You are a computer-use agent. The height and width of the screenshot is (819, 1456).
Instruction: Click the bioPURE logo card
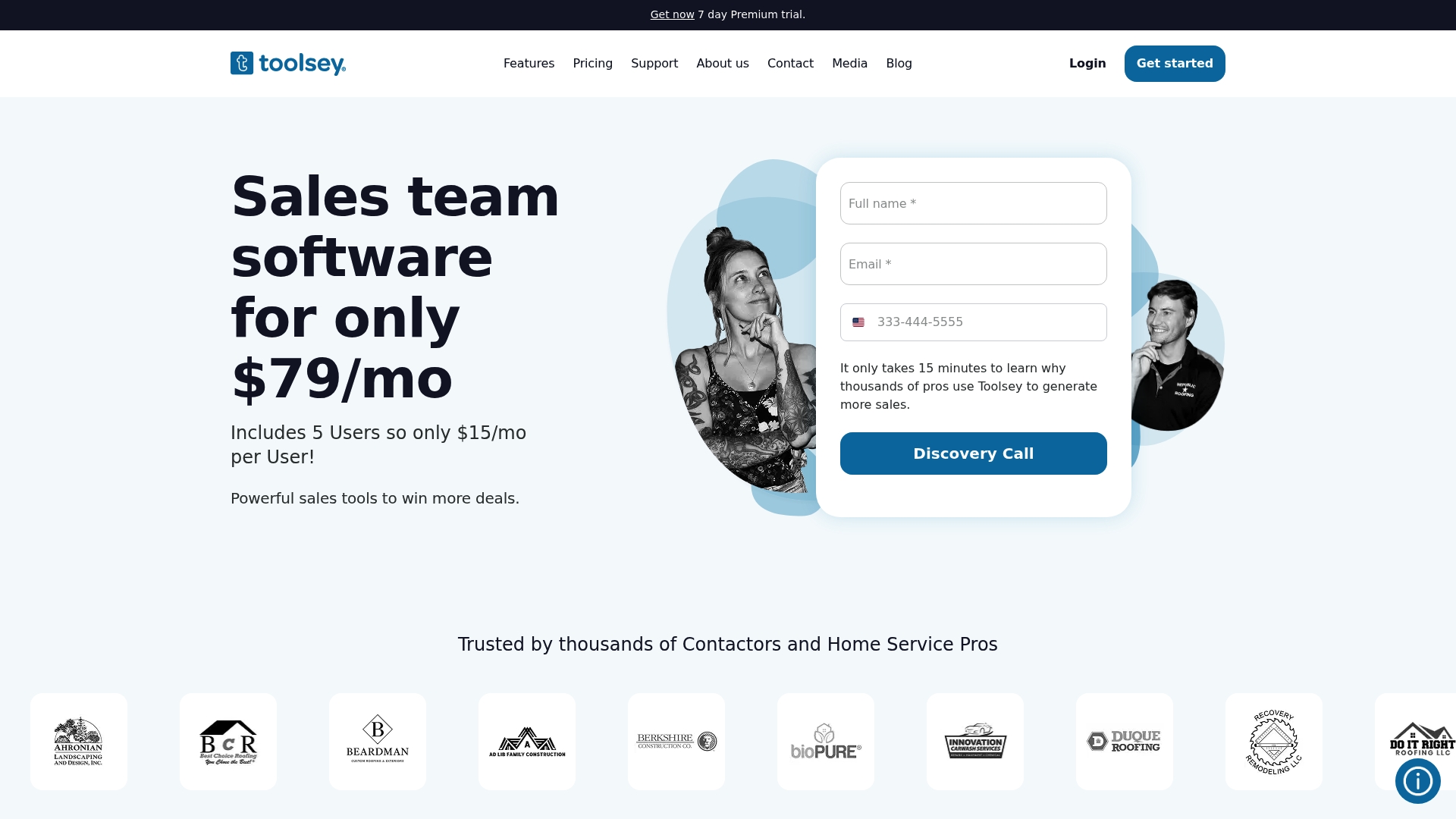pos(826,742)
